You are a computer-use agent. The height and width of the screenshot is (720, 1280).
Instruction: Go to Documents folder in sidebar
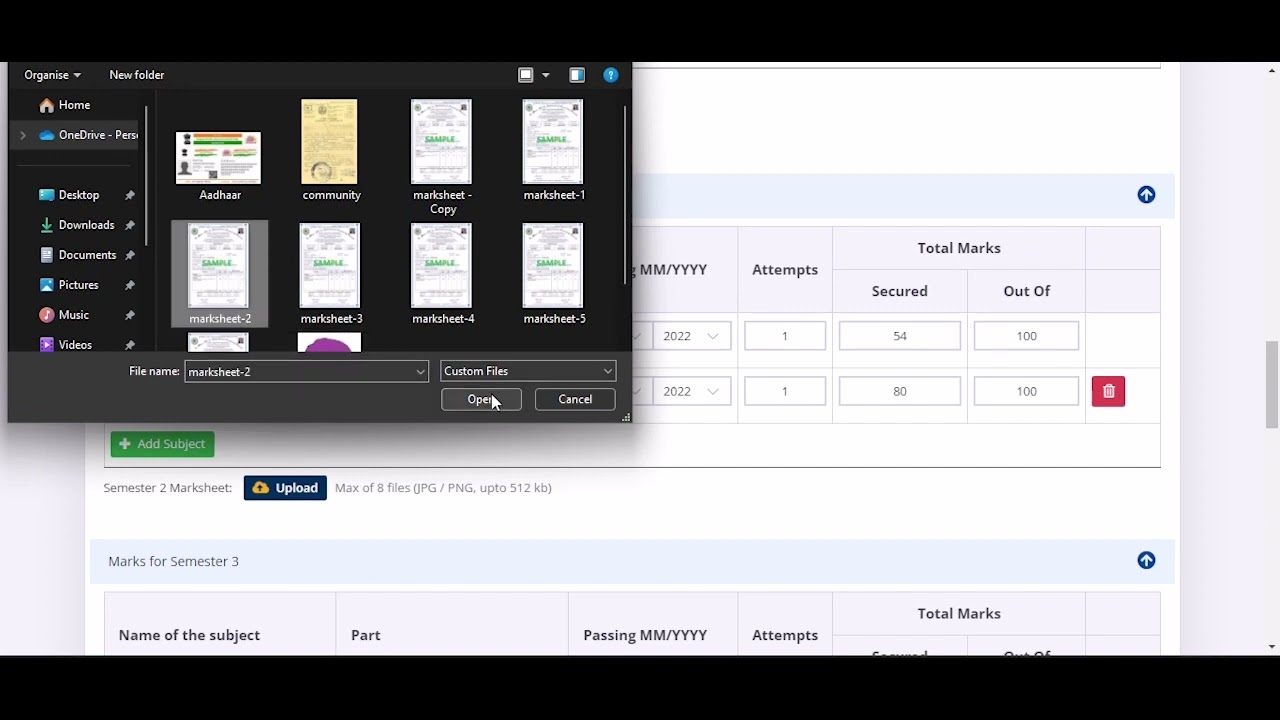87,255
